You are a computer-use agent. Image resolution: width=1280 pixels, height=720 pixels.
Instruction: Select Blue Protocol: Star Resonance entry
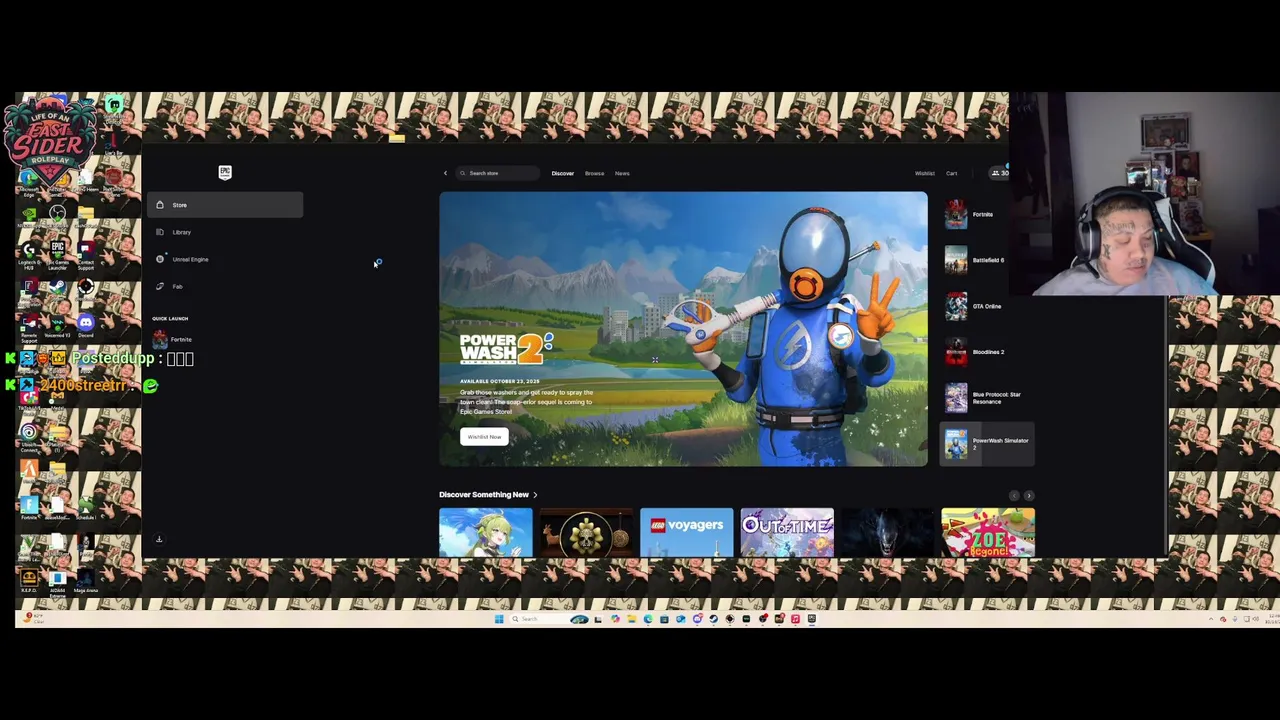pos(988,398)
